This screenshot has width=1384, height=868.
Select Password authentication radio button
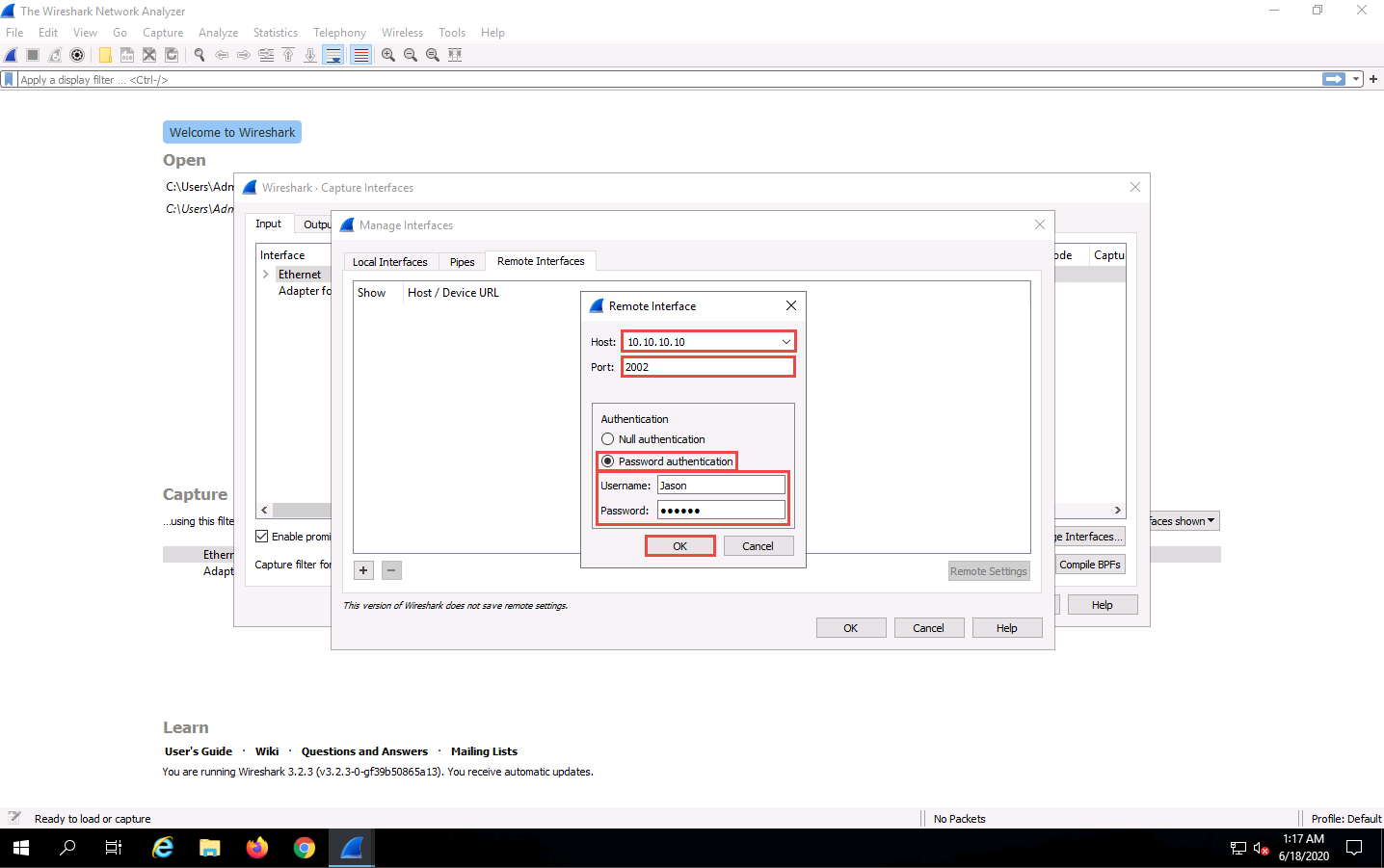[608, 461]
